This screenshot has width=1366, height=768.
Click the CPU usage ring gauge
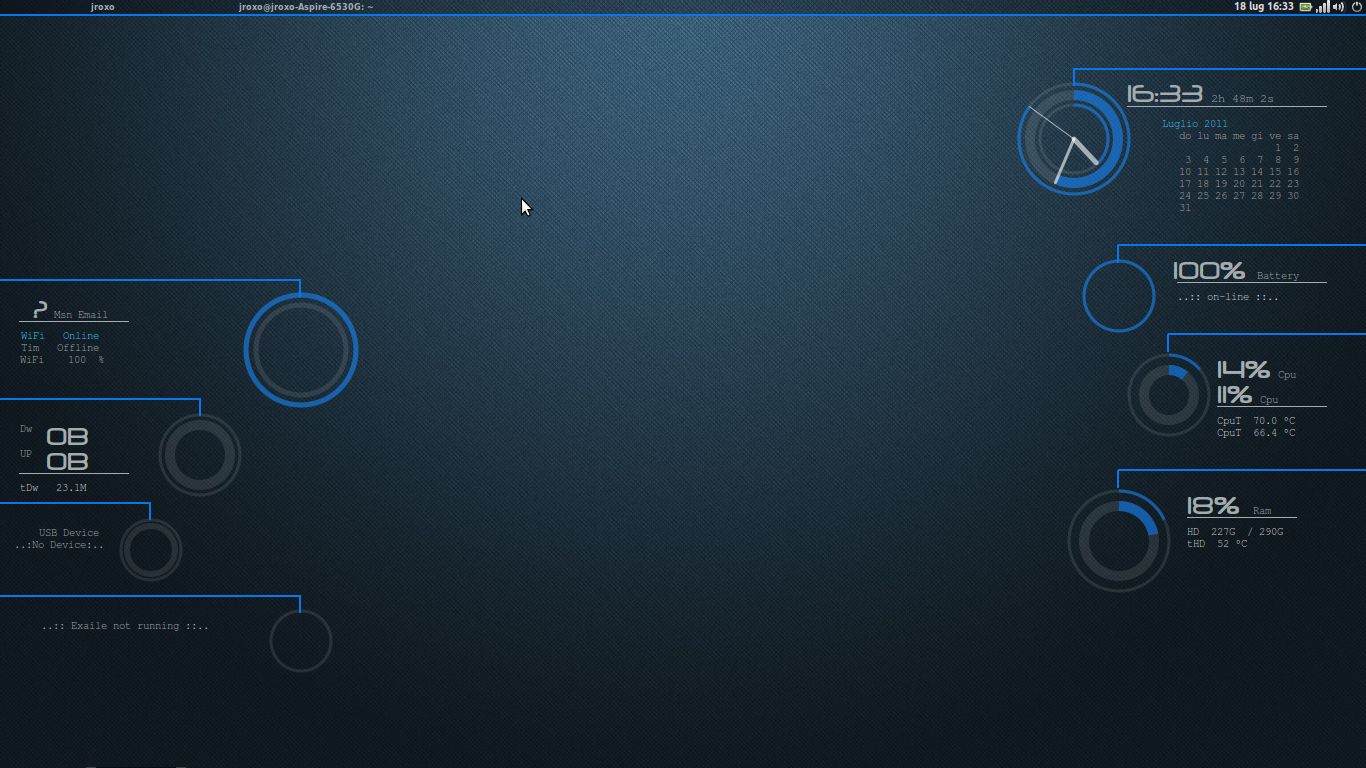coord(1169,395)
